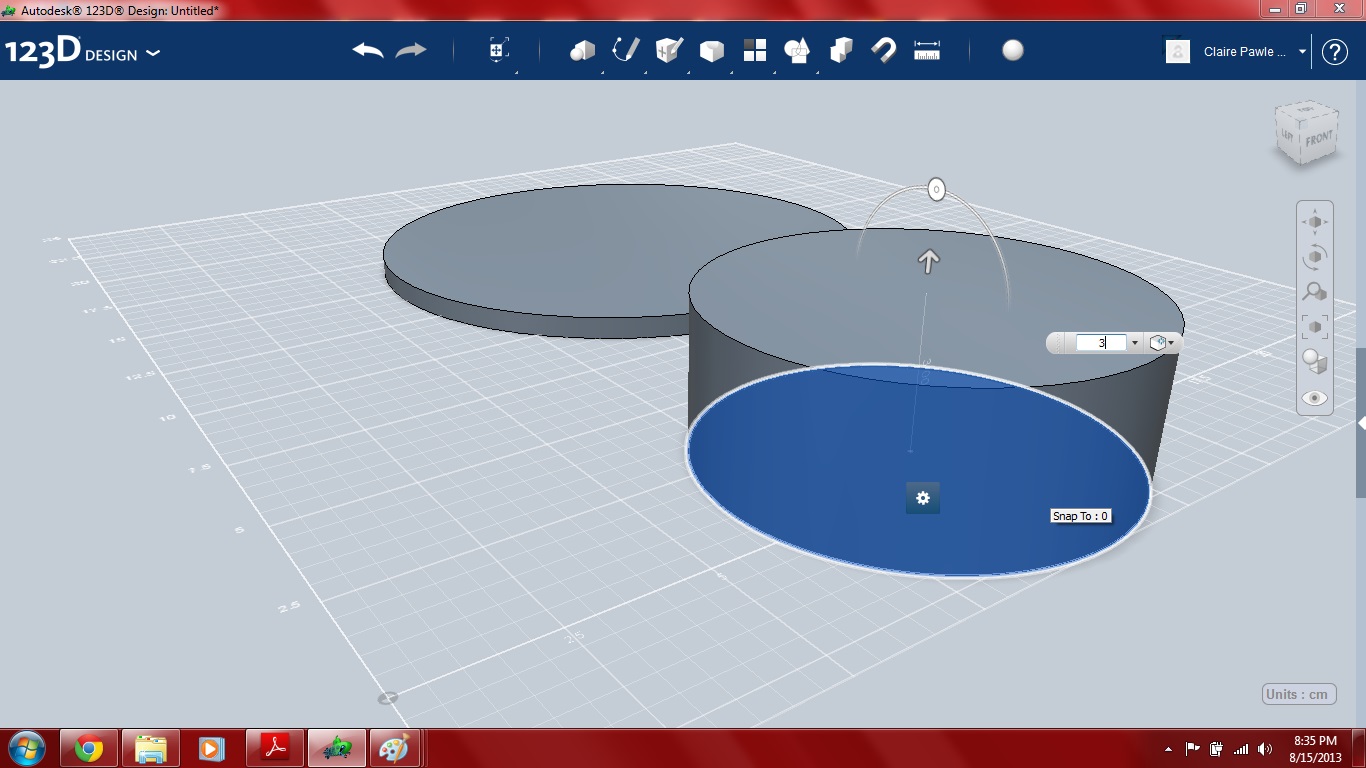The height and width of the screenshot is (768, 1366).
Task: Toggle the visibility eye in navigation bar
Action: (x=1315, y=398)
